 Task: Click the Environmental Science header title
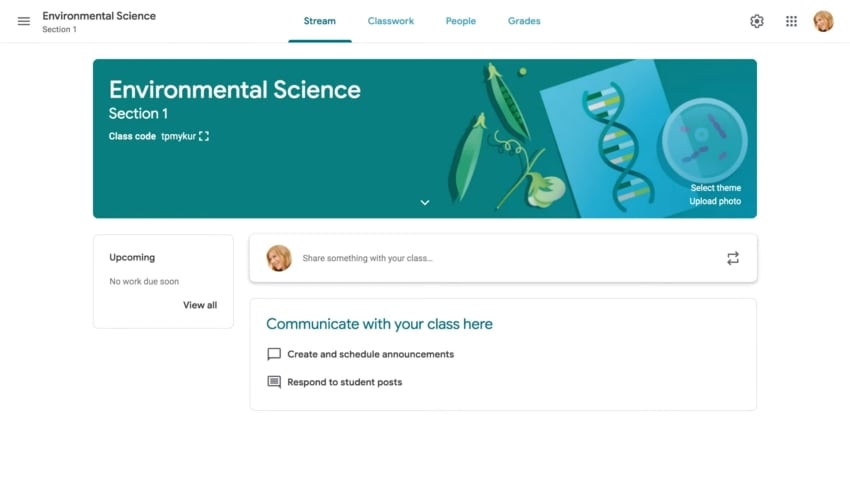click(99, 16)
